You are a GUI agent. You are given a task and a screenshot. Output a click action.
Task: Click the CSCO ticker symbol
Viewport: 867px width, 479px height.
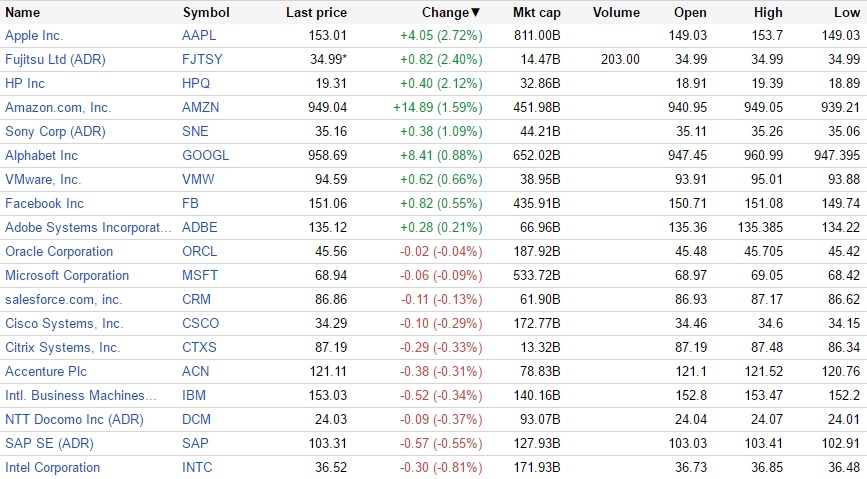point(201,323)
